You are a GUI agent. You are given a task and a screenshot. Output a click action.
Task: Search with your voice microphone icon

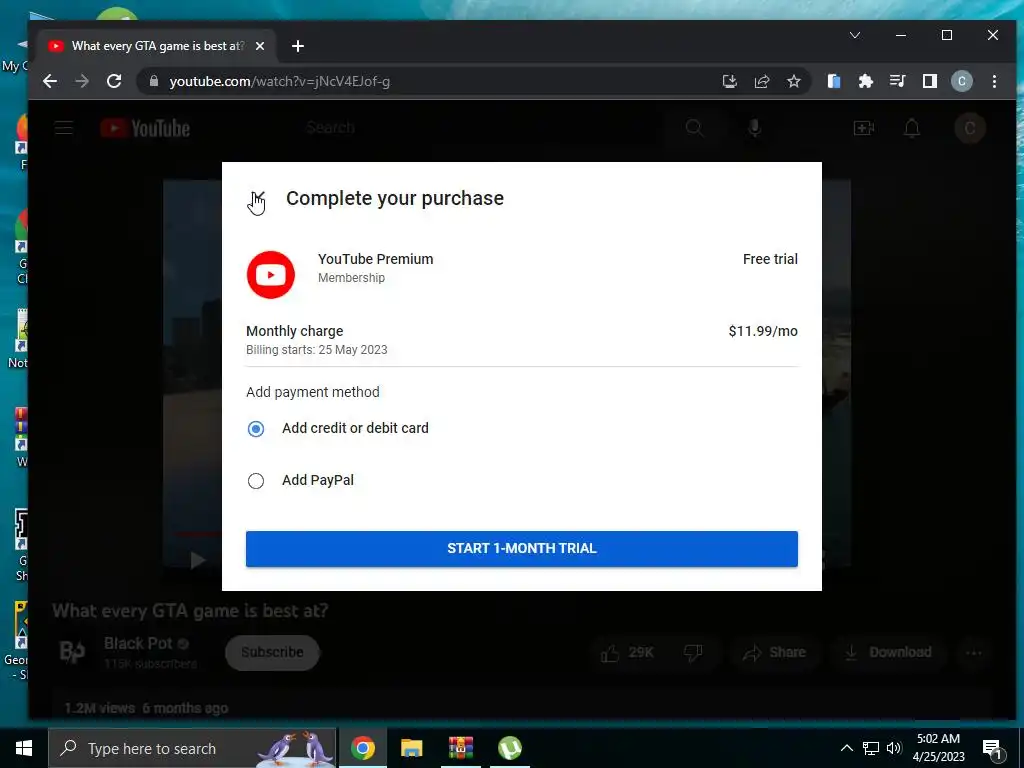click(x=754, y=128)
